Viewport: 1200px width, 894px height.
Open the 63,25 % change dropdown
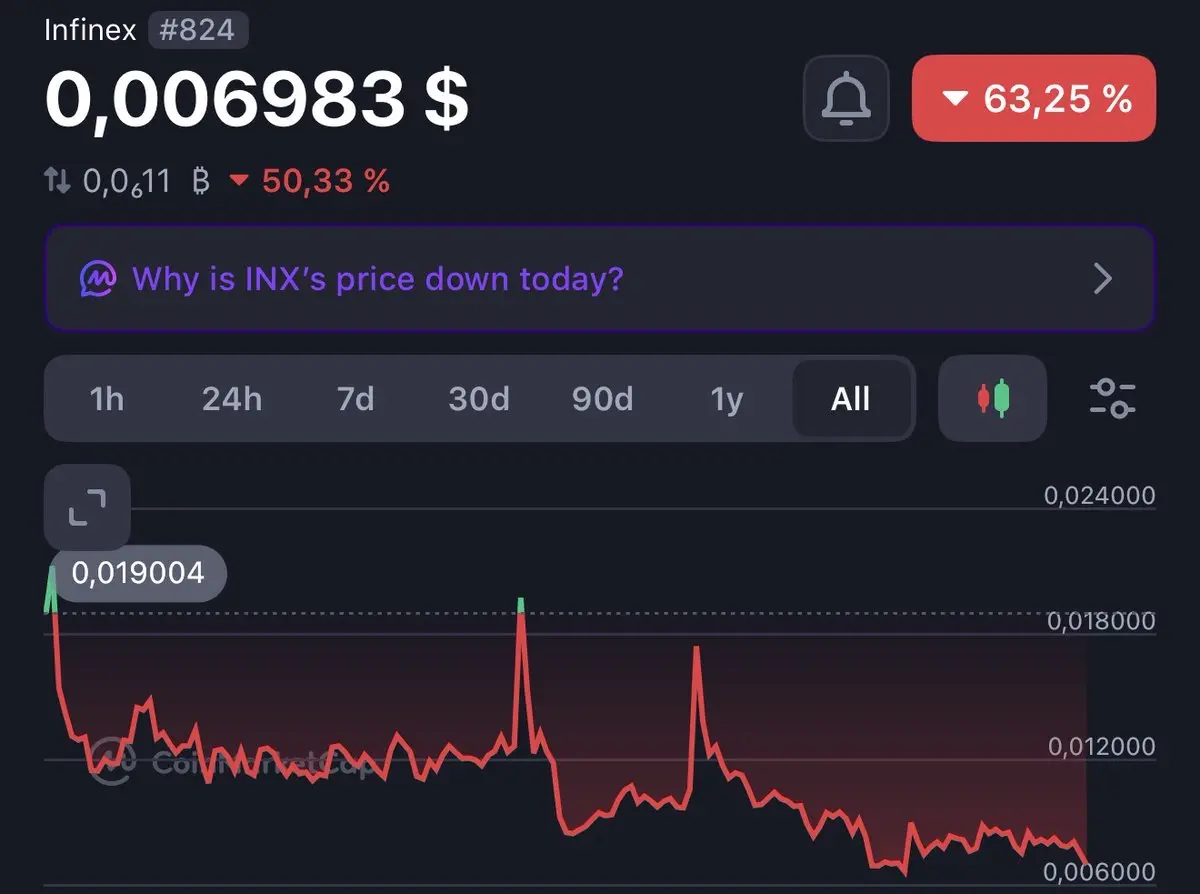coord(1034,98)
